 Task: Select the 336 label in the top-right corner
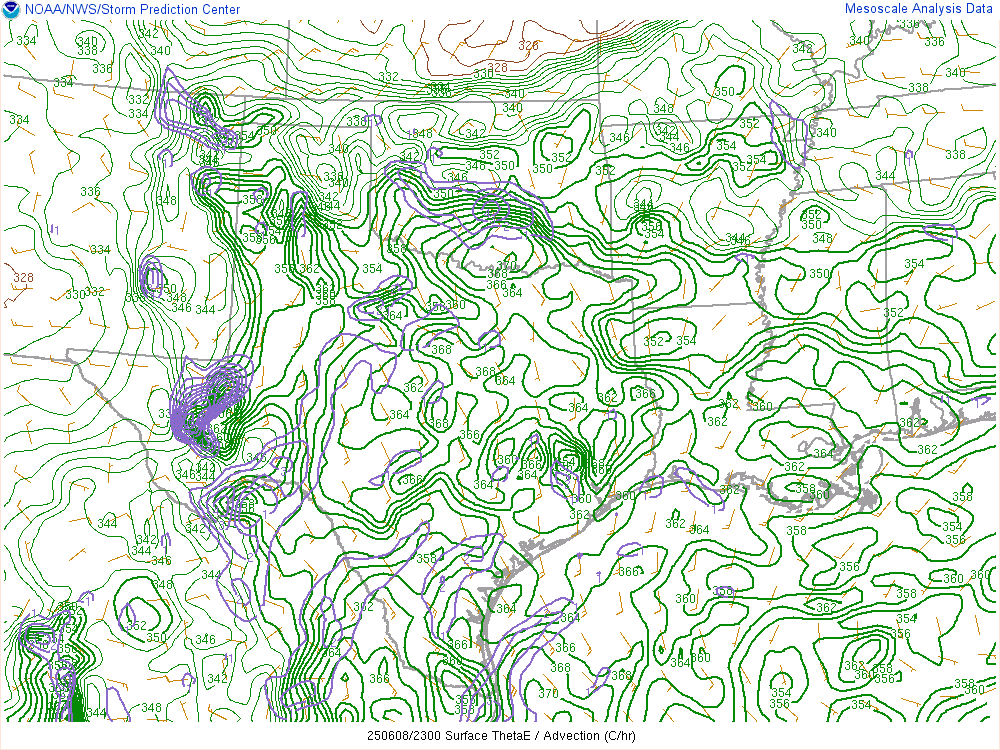[x=934, y=41]
